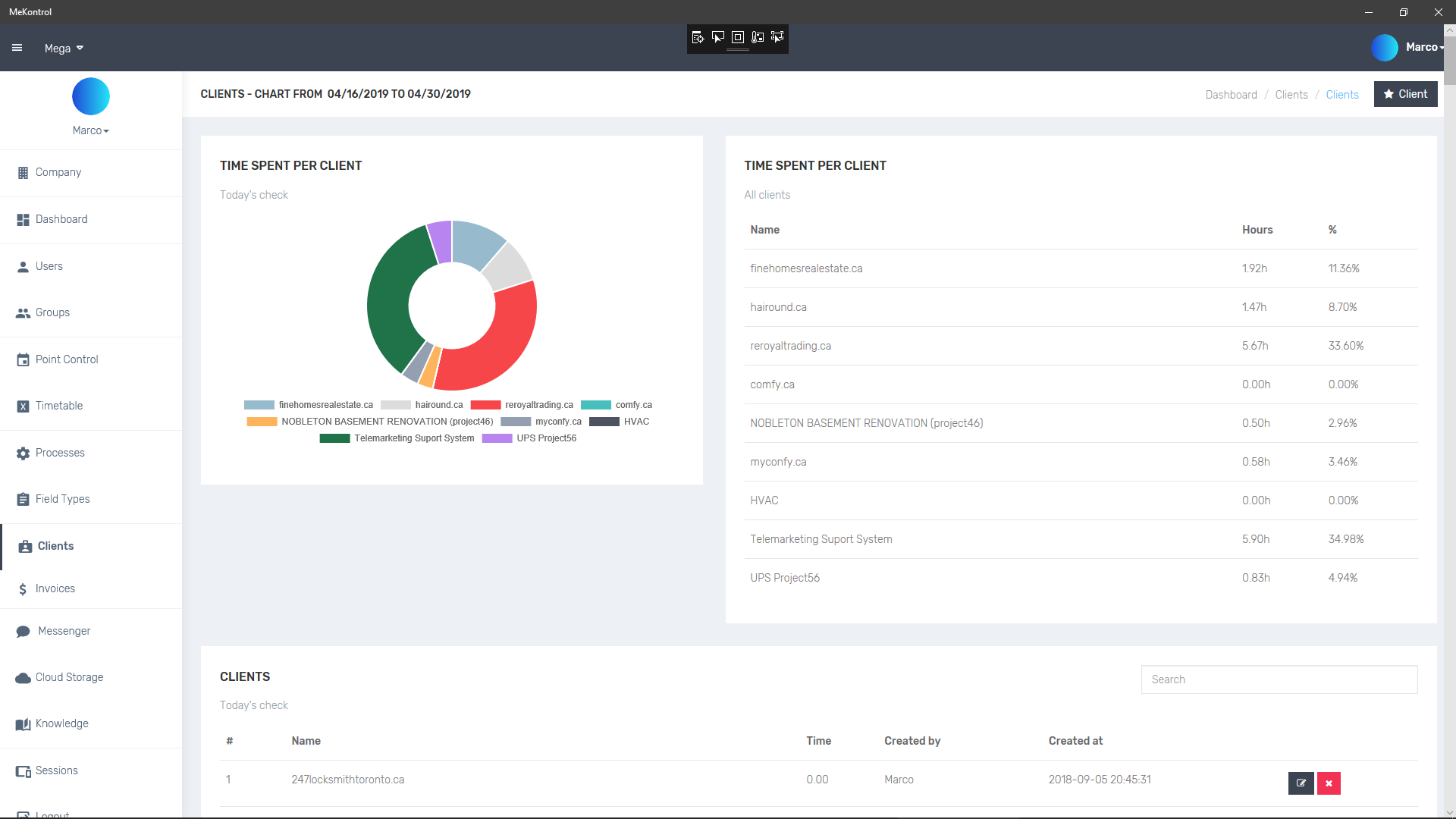Click the hamburger menu icon

point(17,48)
